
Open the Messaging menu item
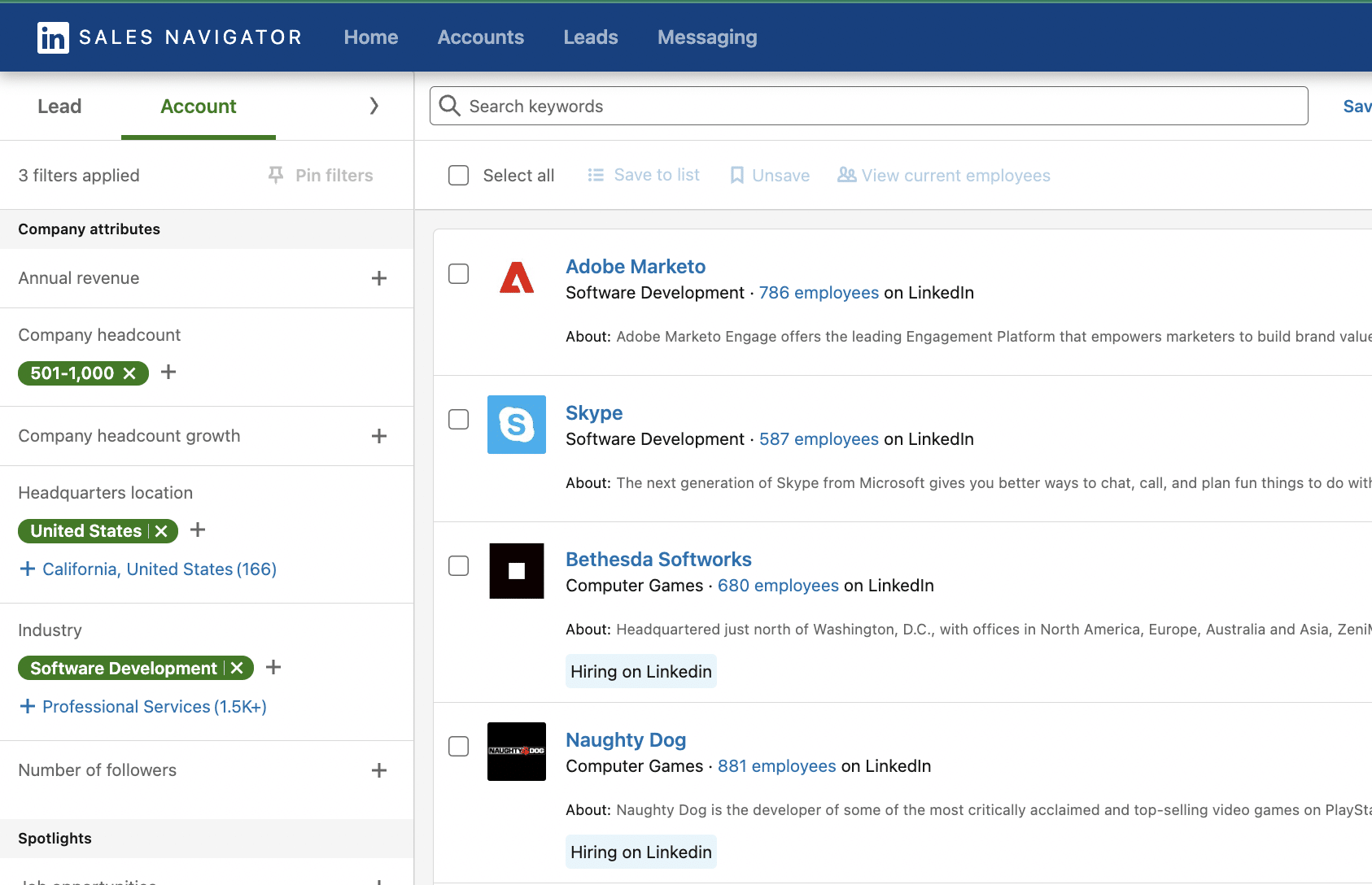click(x=706, y=37)
